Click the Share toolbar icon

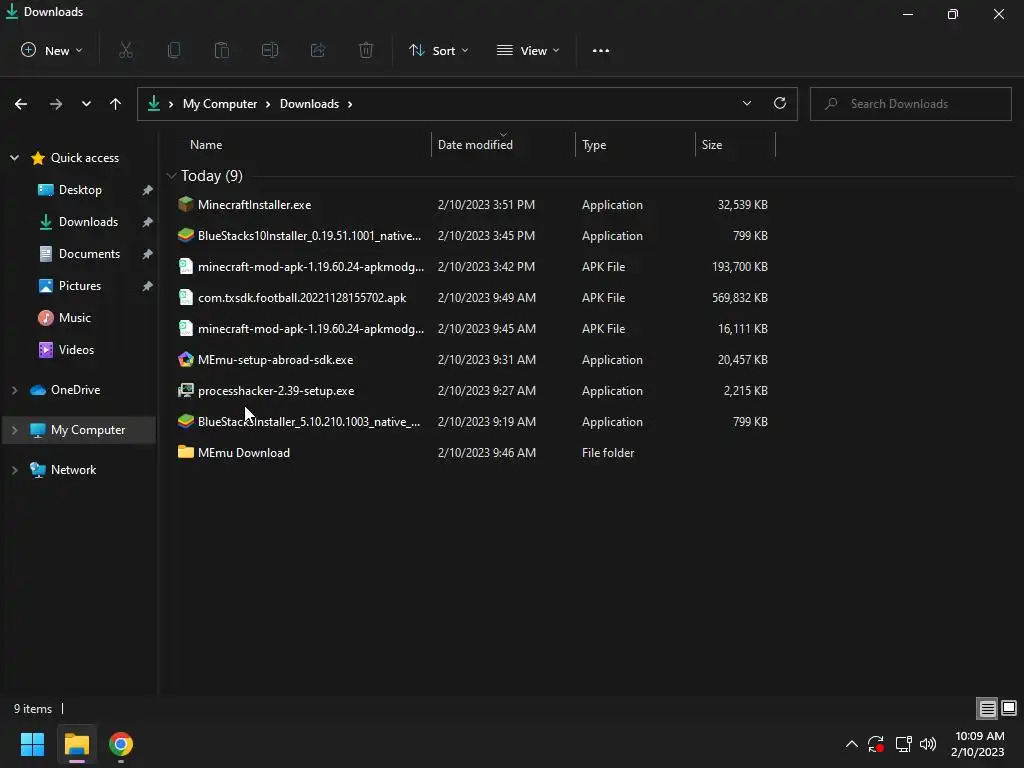pyautogui.click(x=318, y=50)
